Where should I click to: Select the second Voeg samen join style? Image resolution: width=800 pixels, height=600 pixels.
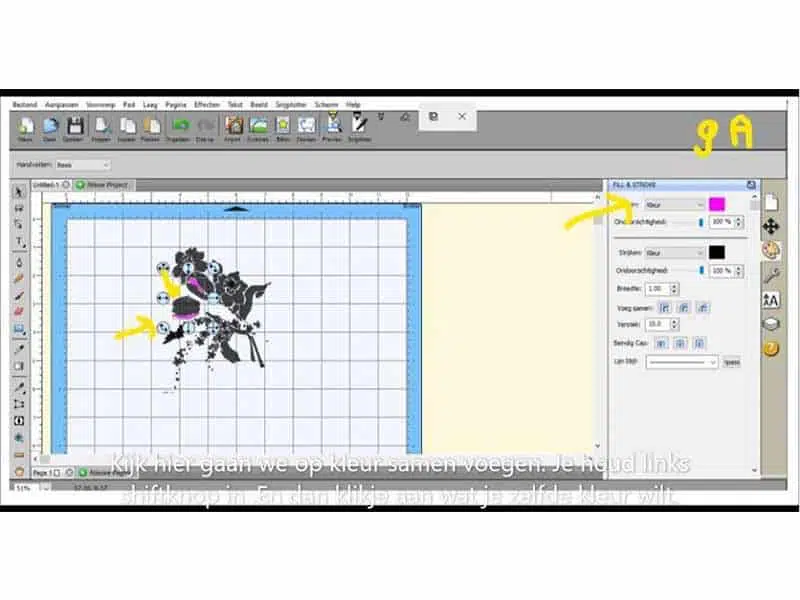[684, 308]
